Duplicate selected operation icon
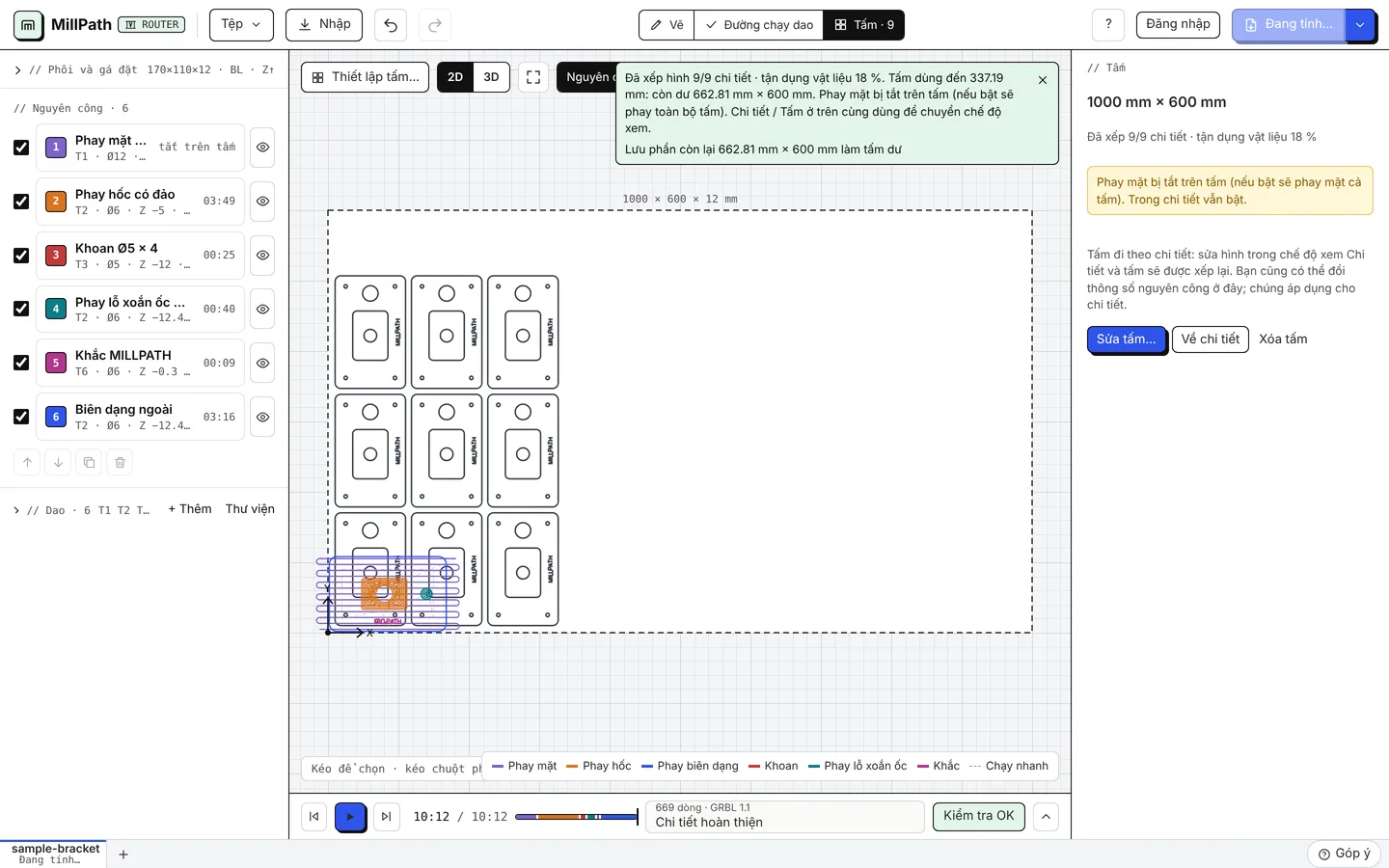The image size is (1389, 868). pos(89,463)
